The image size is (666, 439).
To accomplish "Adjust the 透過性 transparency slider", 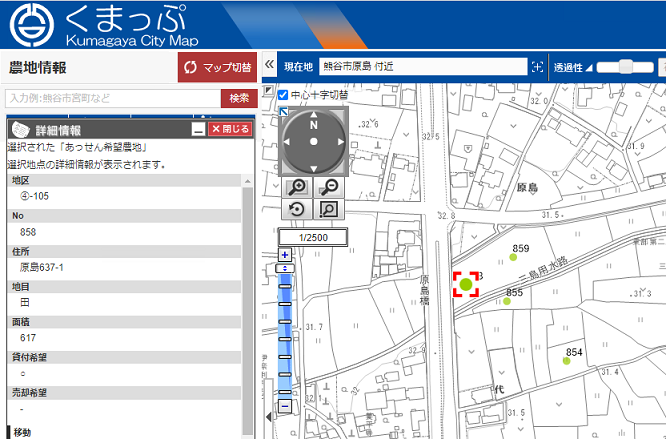I will (627, 67).
